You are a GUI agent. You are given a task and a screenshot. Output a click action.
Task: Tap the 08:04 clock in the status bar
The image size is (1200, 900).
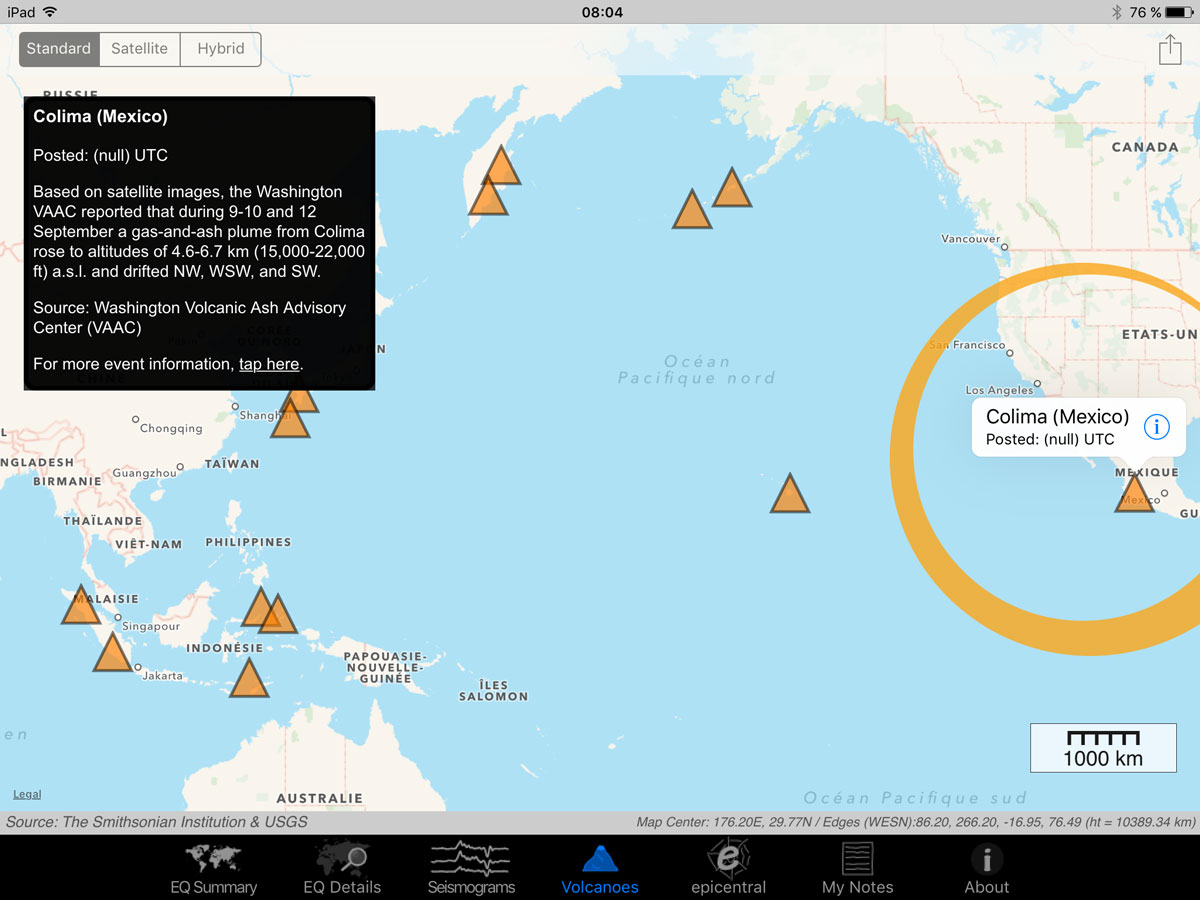click(602, 12)
